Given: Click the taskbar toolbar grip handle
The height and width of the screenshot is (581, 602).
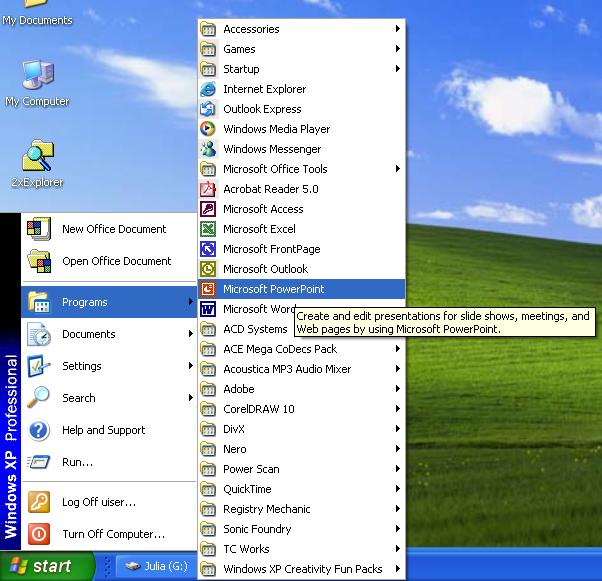Looking at the screenshot, I should tap(108, 566).
